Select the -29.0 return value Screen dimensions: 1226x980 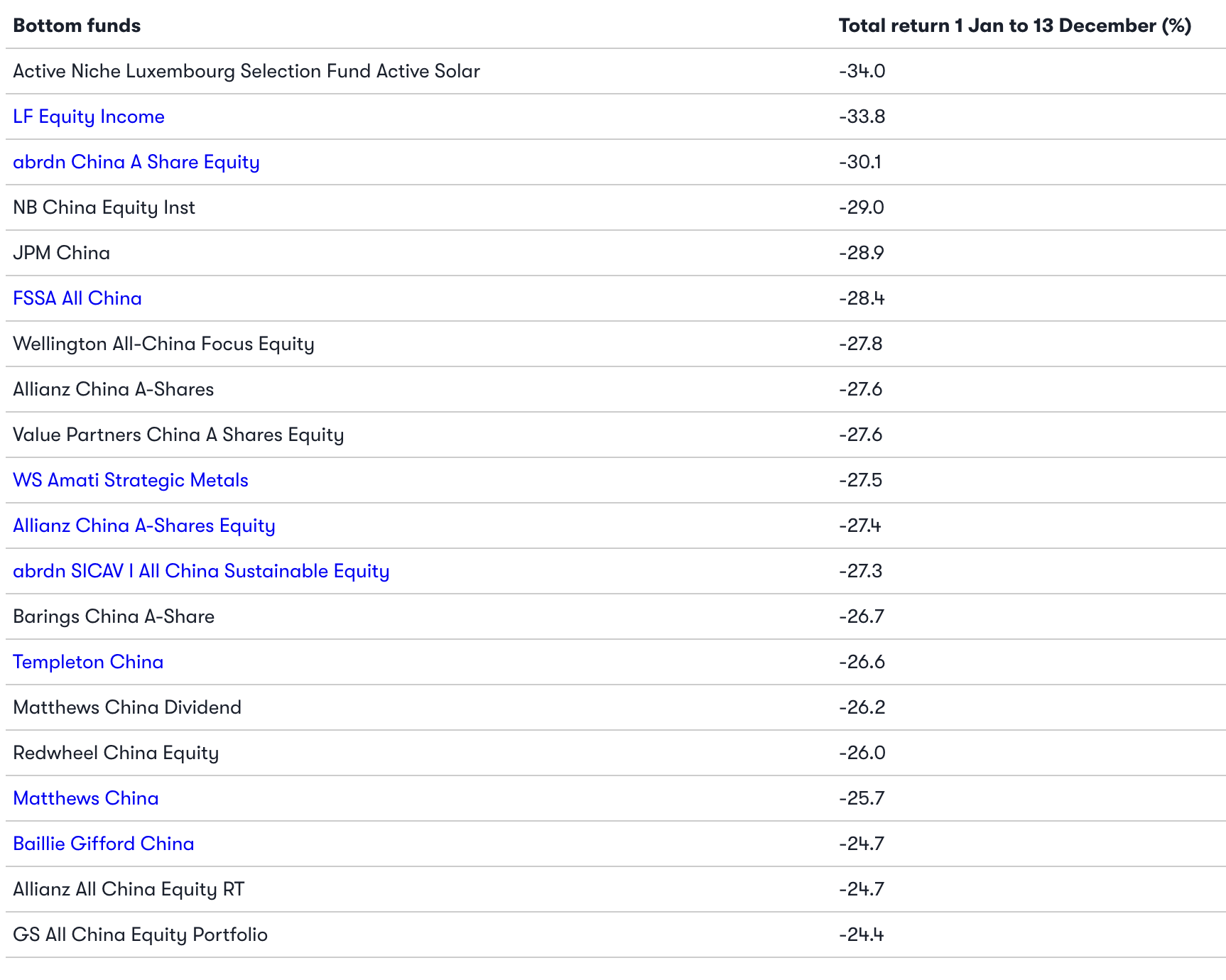tap(862, 207)
